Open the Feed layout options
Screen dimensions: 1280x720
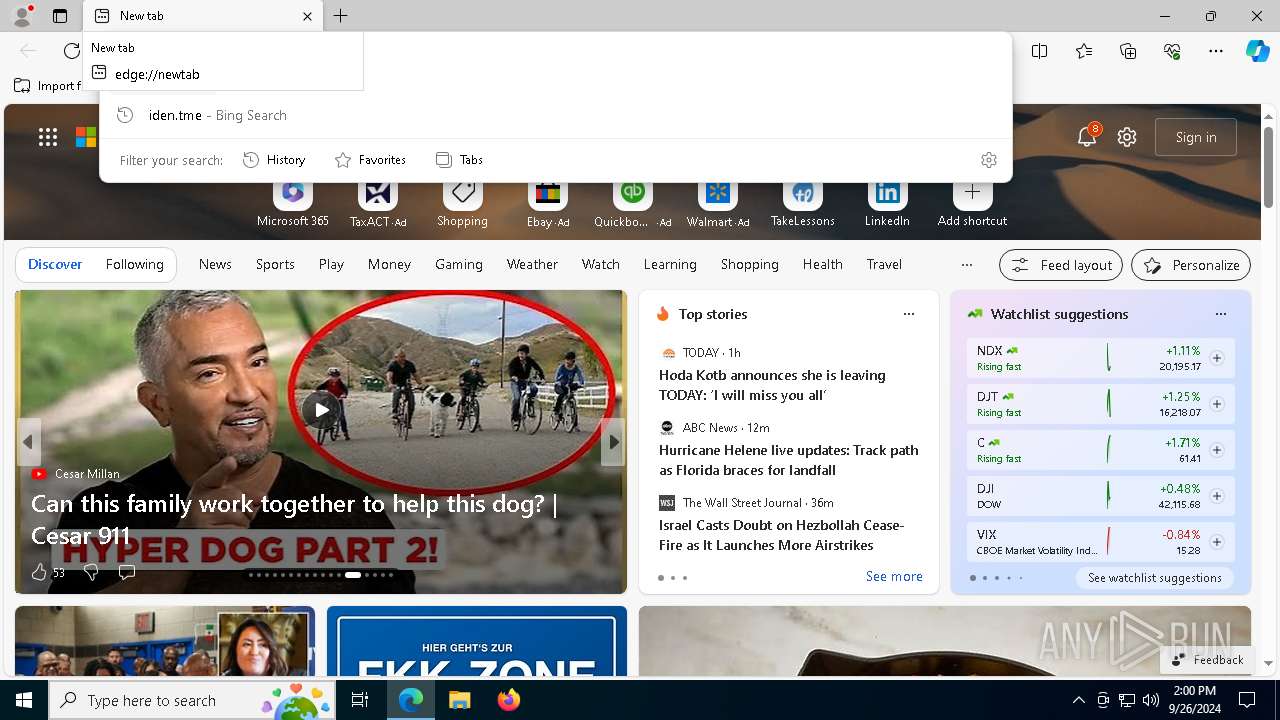click(1061, 265)
